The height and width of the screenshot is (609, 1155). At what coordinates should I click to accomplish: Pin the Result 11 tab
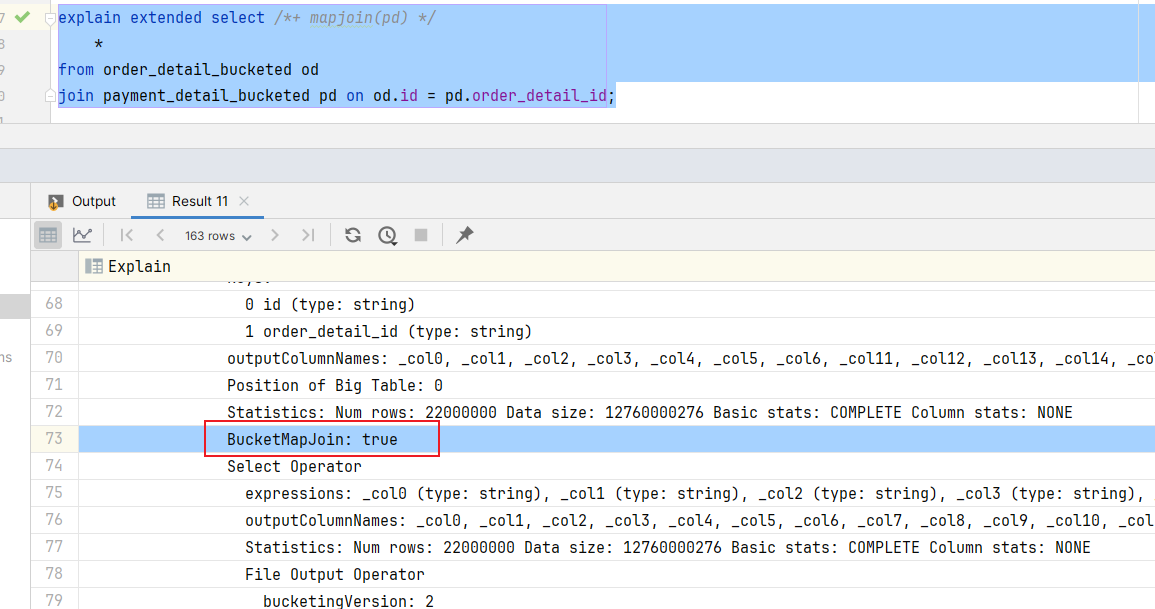pyautogui.click(x=465, y=236)
